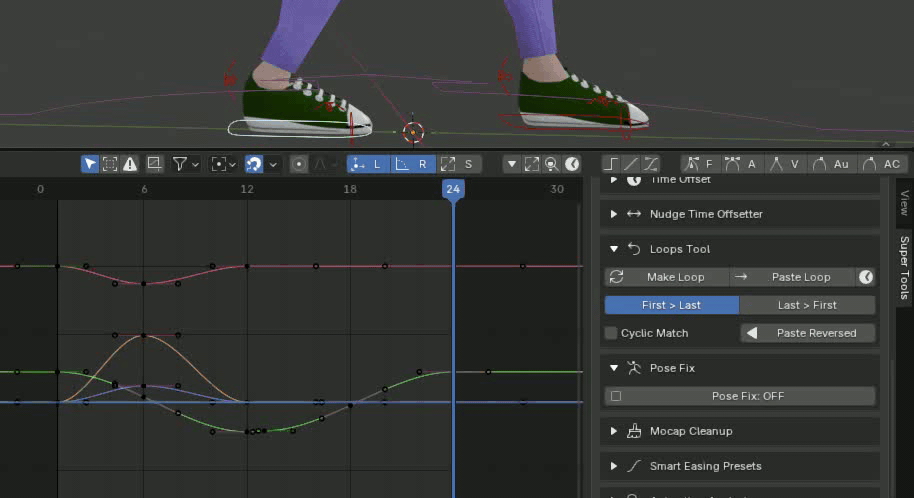The image size is (914, 498).
Task: Set Free handle type F
Action: coord(700,164)
